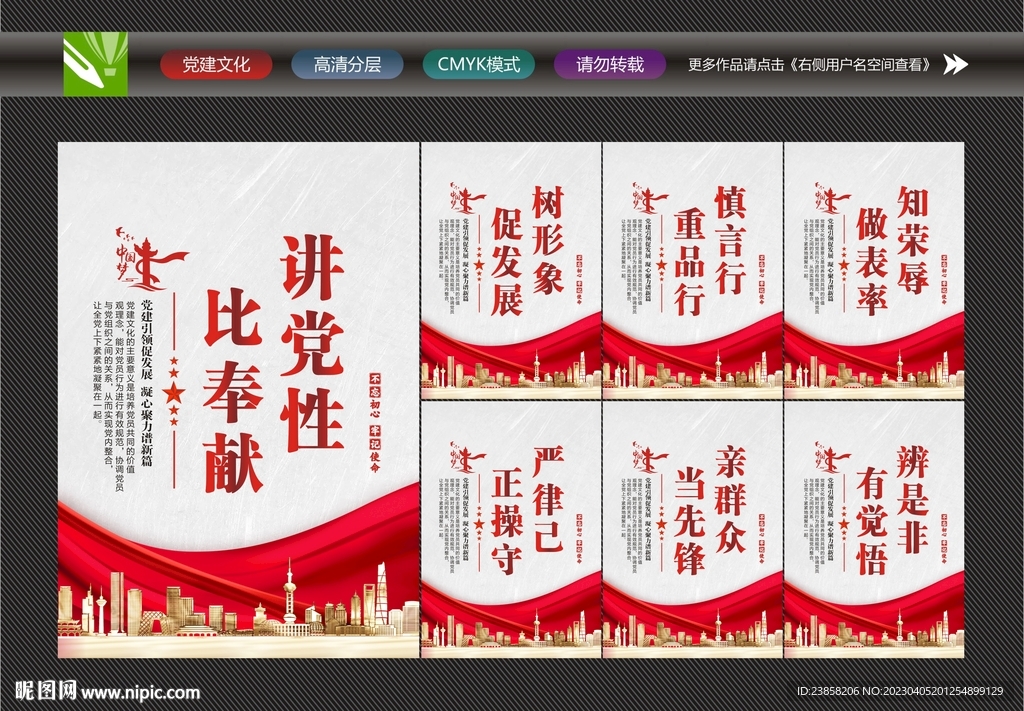Click the green CorelDRAW balloon logo

[95, 64]
